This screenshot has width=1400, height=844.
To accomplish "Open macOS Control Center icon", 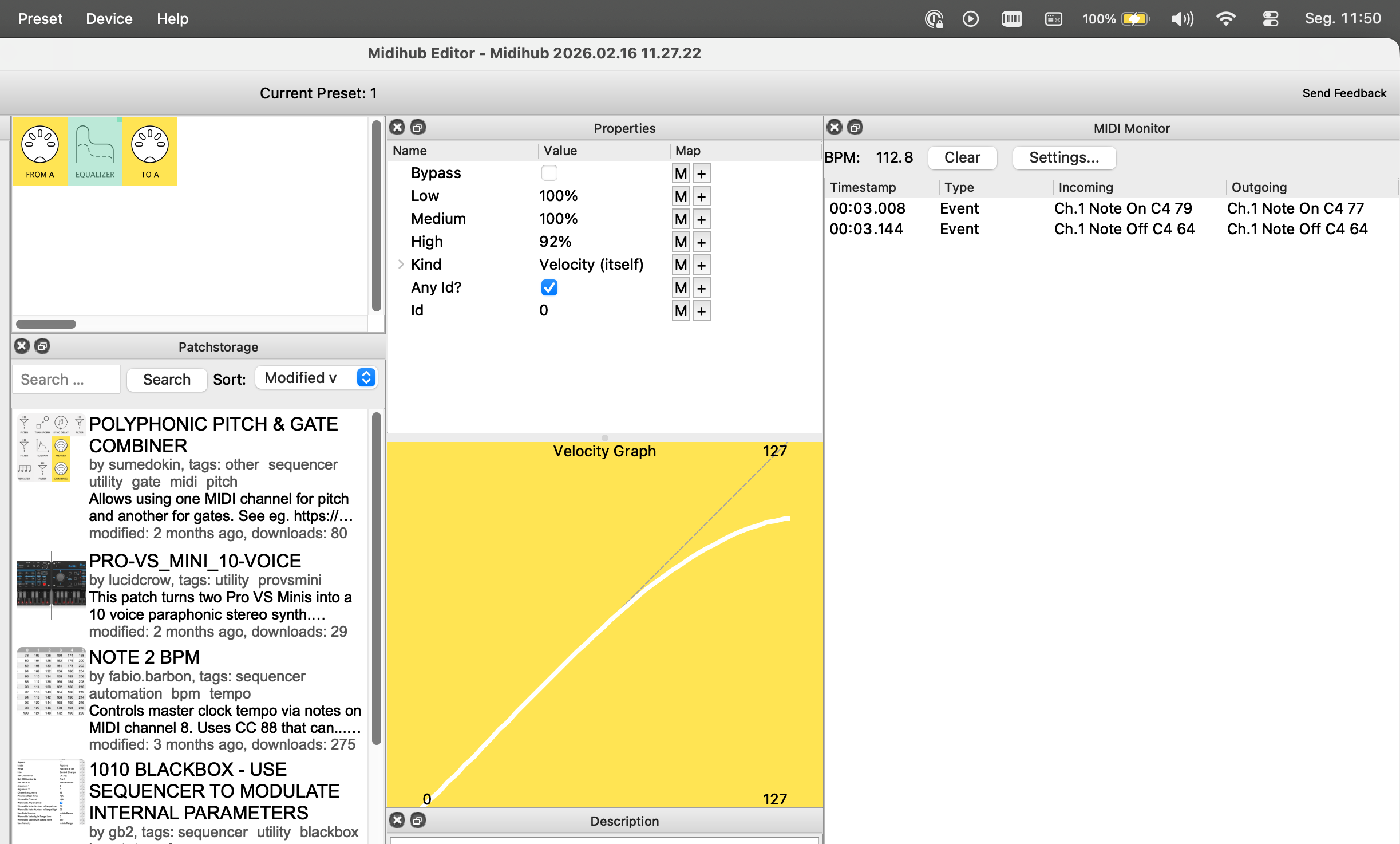I will pyautogui.click(x=1270, y=19).
